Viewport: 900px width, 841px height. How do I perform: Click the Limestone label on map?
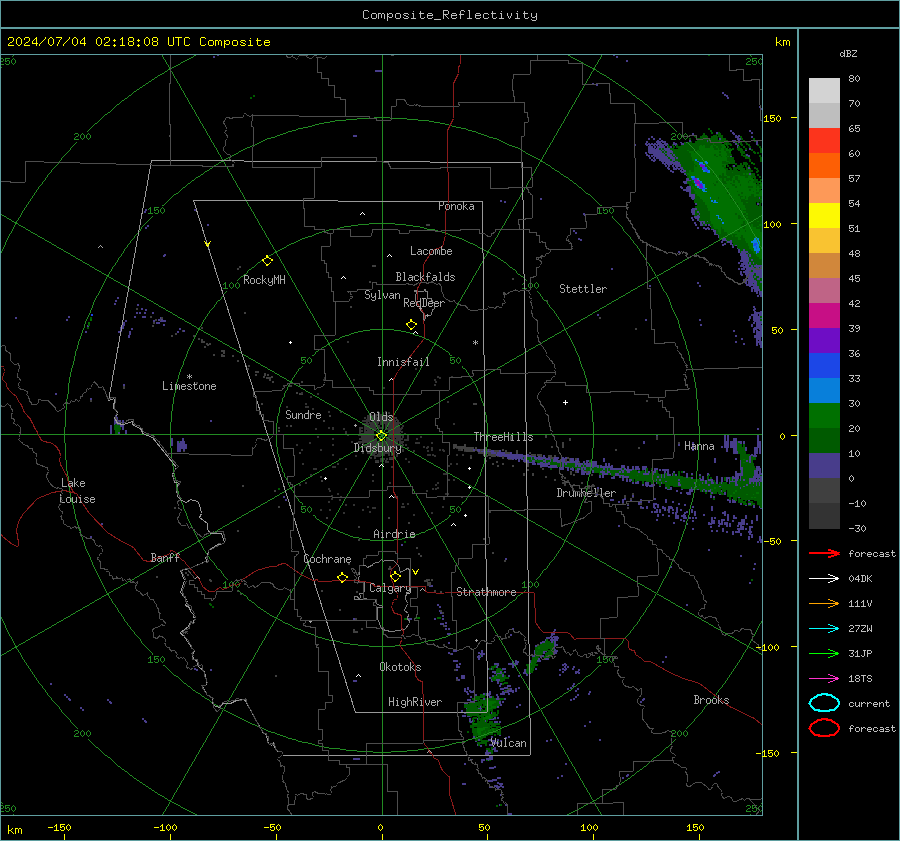(189, 386)
